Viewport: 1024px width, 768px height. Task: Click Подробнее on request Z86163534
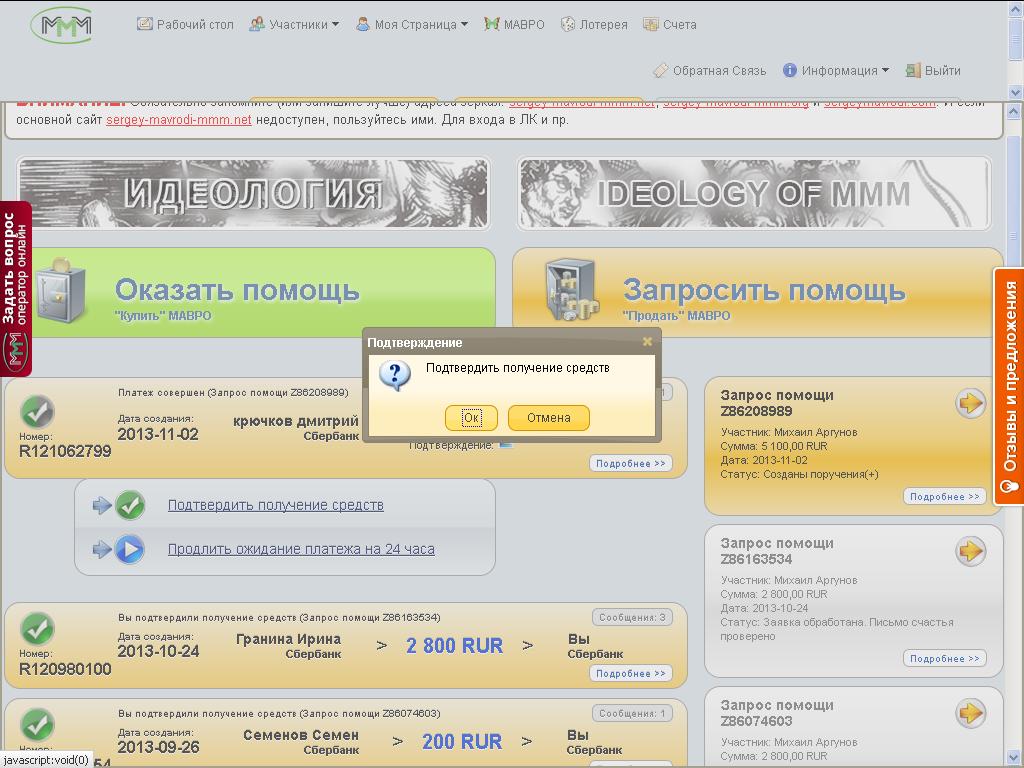point(944,658)
